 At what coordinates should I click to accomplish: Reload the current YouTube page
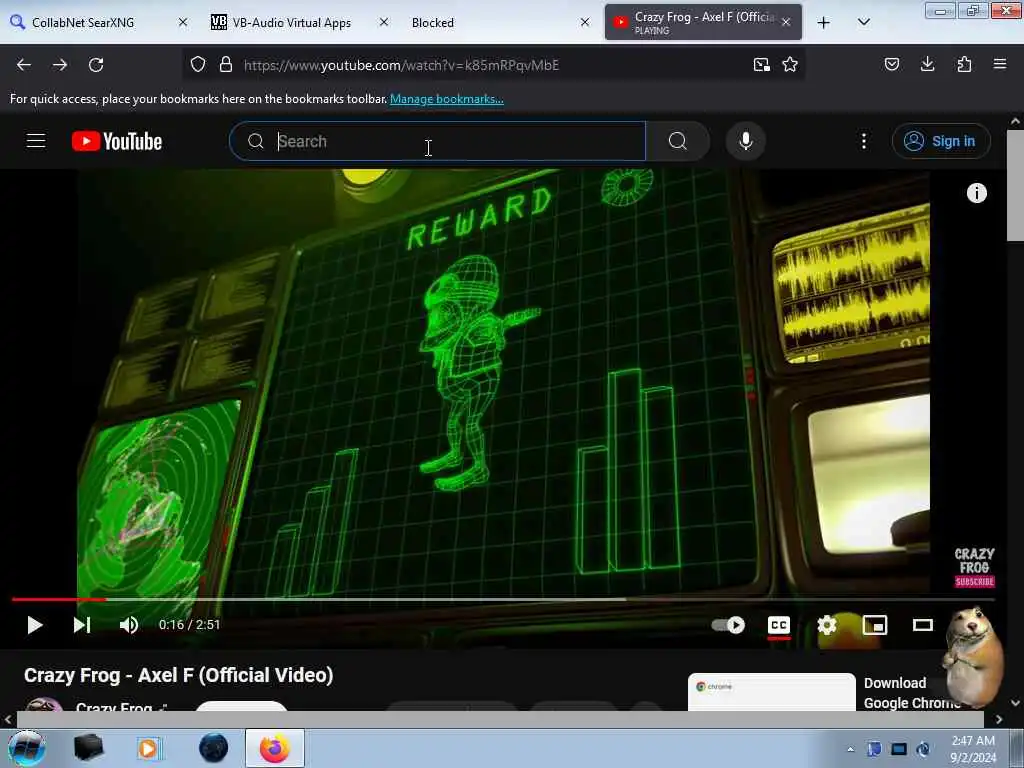(96, 65)
